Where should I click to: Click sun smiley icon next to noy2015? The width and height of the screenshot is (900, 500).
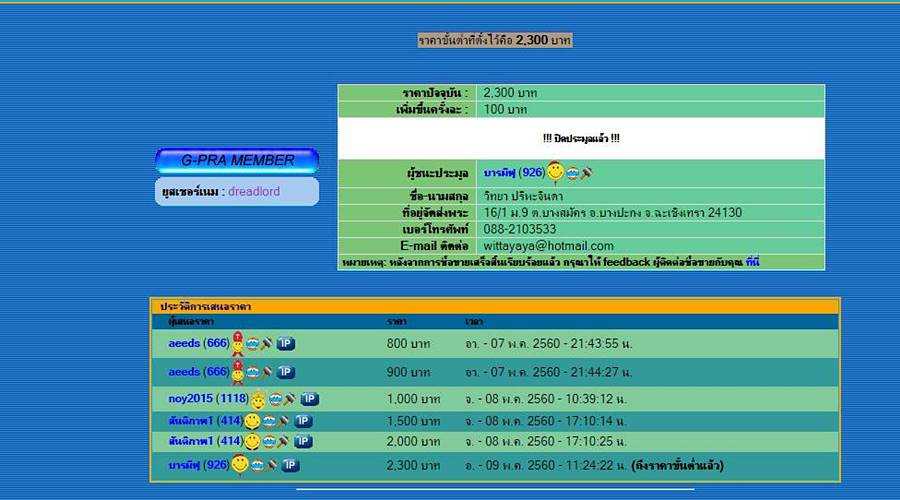coord(258,399)
